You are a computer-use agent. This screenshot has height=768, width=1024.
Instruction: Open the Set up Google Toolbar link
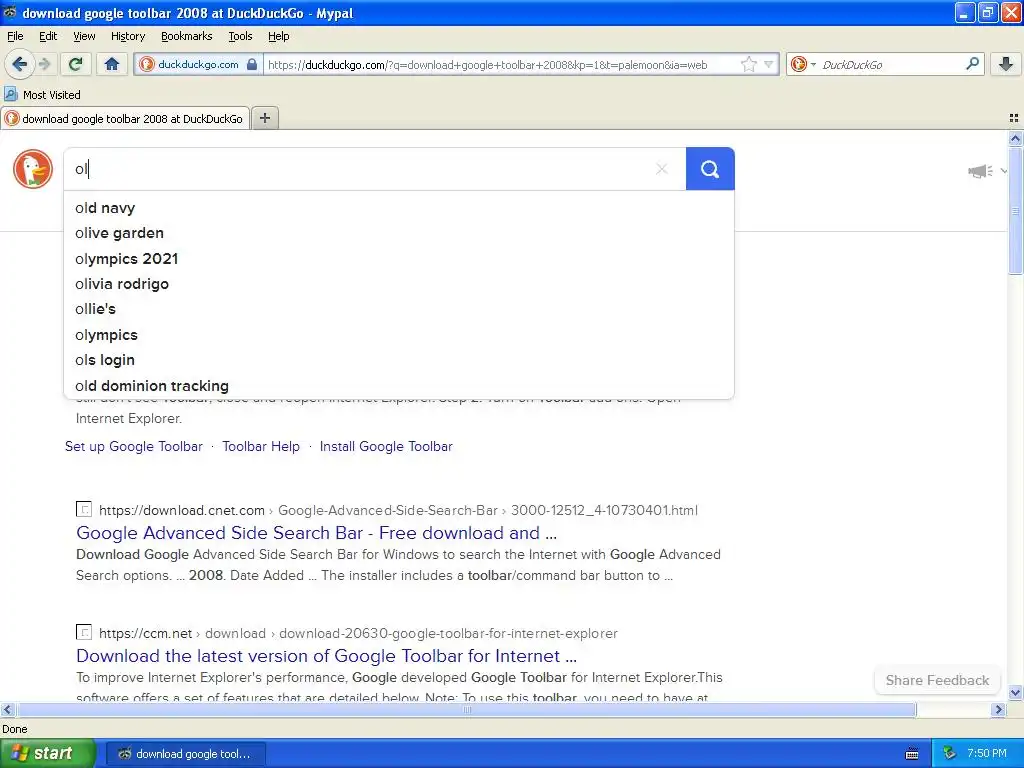(x=134, y=447)
